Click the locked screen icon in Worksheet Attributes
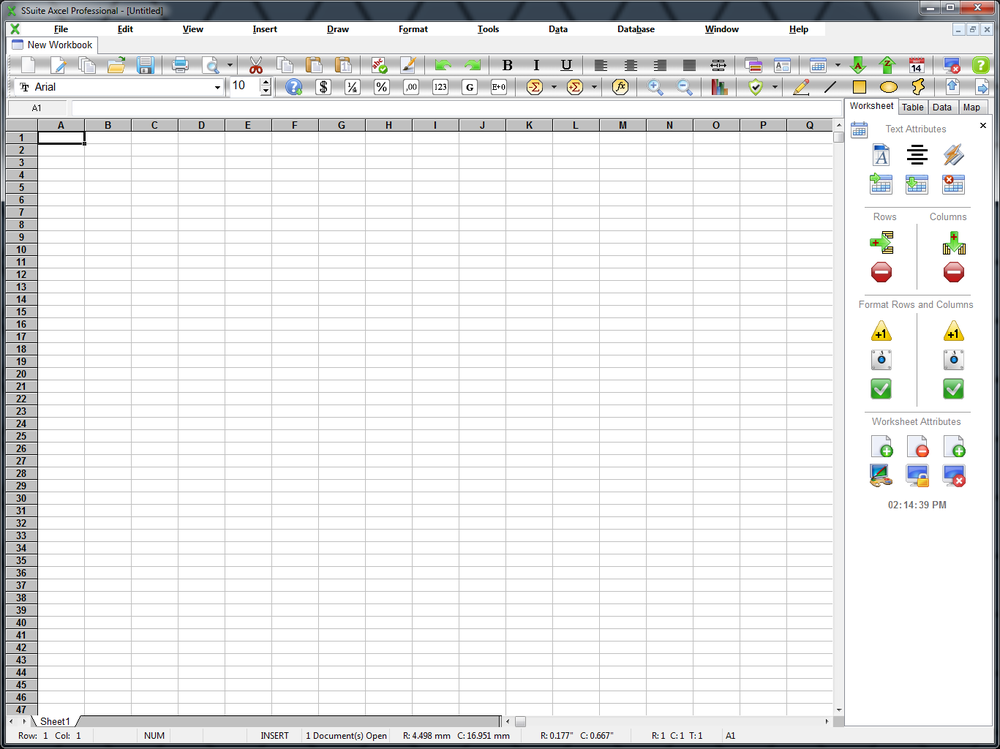Viewport: 1000px width, 749px height. point(917,475)
